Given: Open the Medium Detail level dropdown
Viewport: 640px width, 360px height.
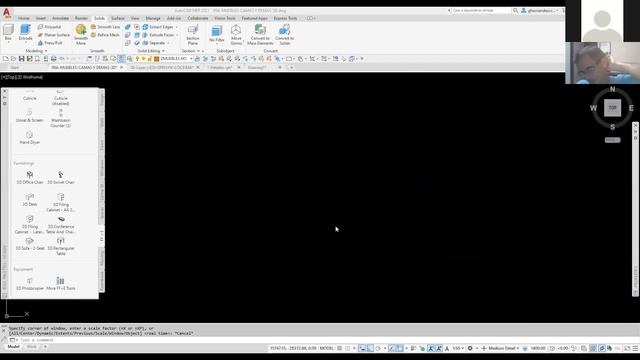Looking at the screenshot, I should click(x=504, y=348).
